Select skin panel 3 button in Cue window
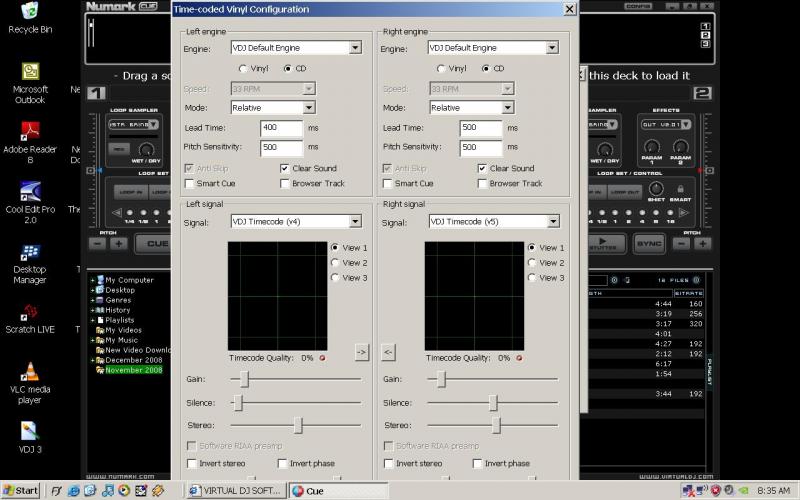Viewport: 800px width, 500px height. tap(705, 43)
